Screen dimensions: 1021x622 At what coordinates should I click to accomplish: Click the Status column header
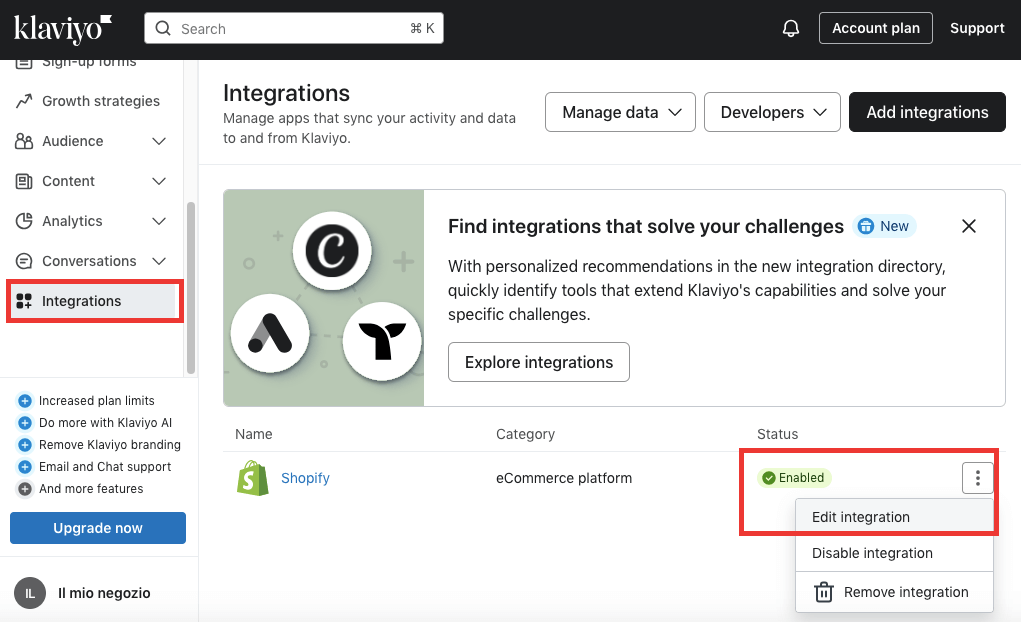777,434
